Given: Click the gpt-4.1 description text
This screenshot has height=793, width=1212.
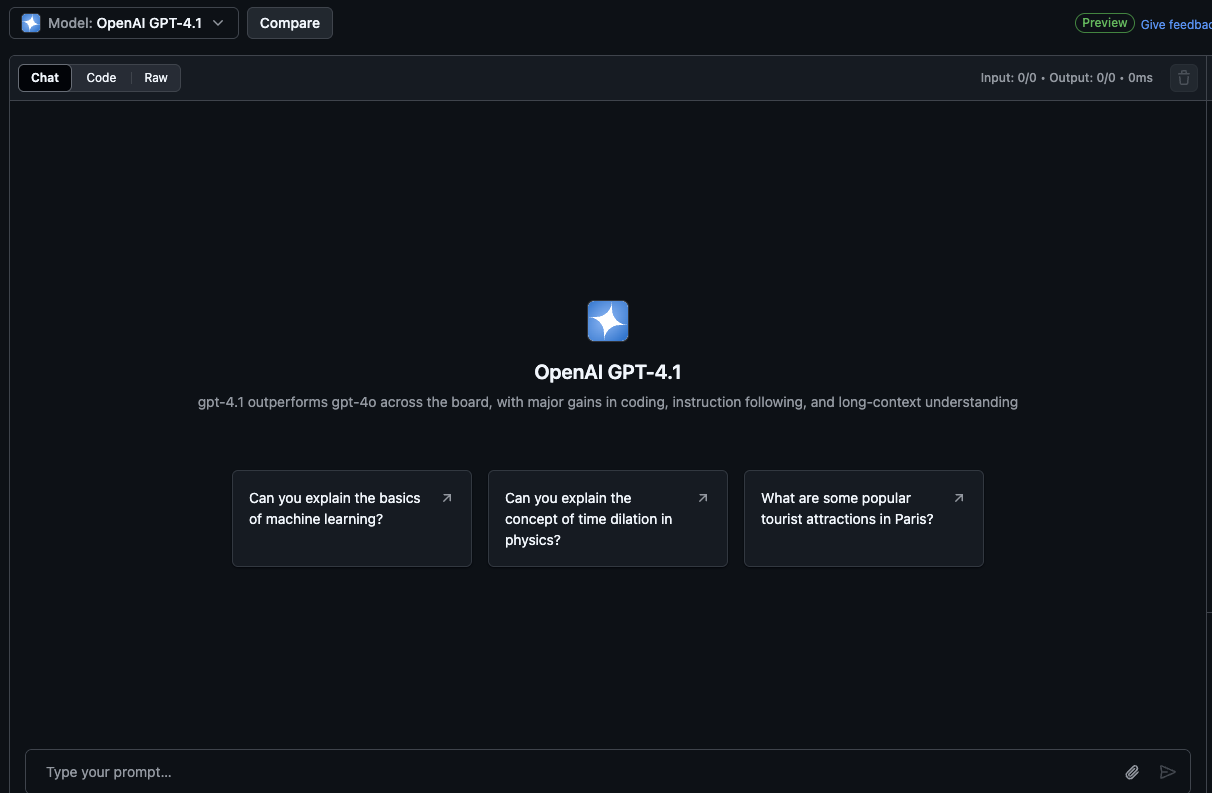Looking at the screenshot, I should click(608, 402).
